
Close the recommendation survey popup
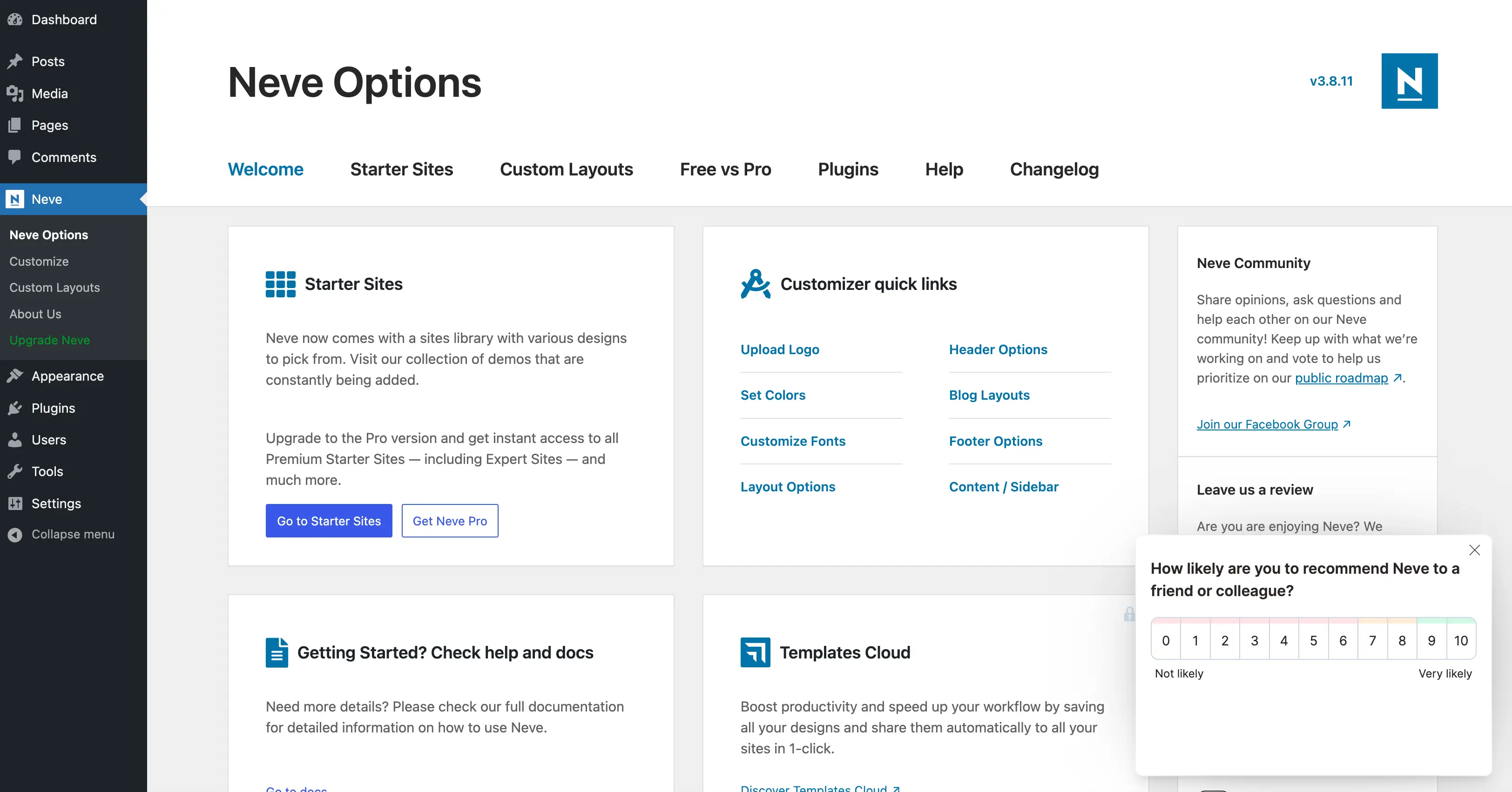[1474, 550]
